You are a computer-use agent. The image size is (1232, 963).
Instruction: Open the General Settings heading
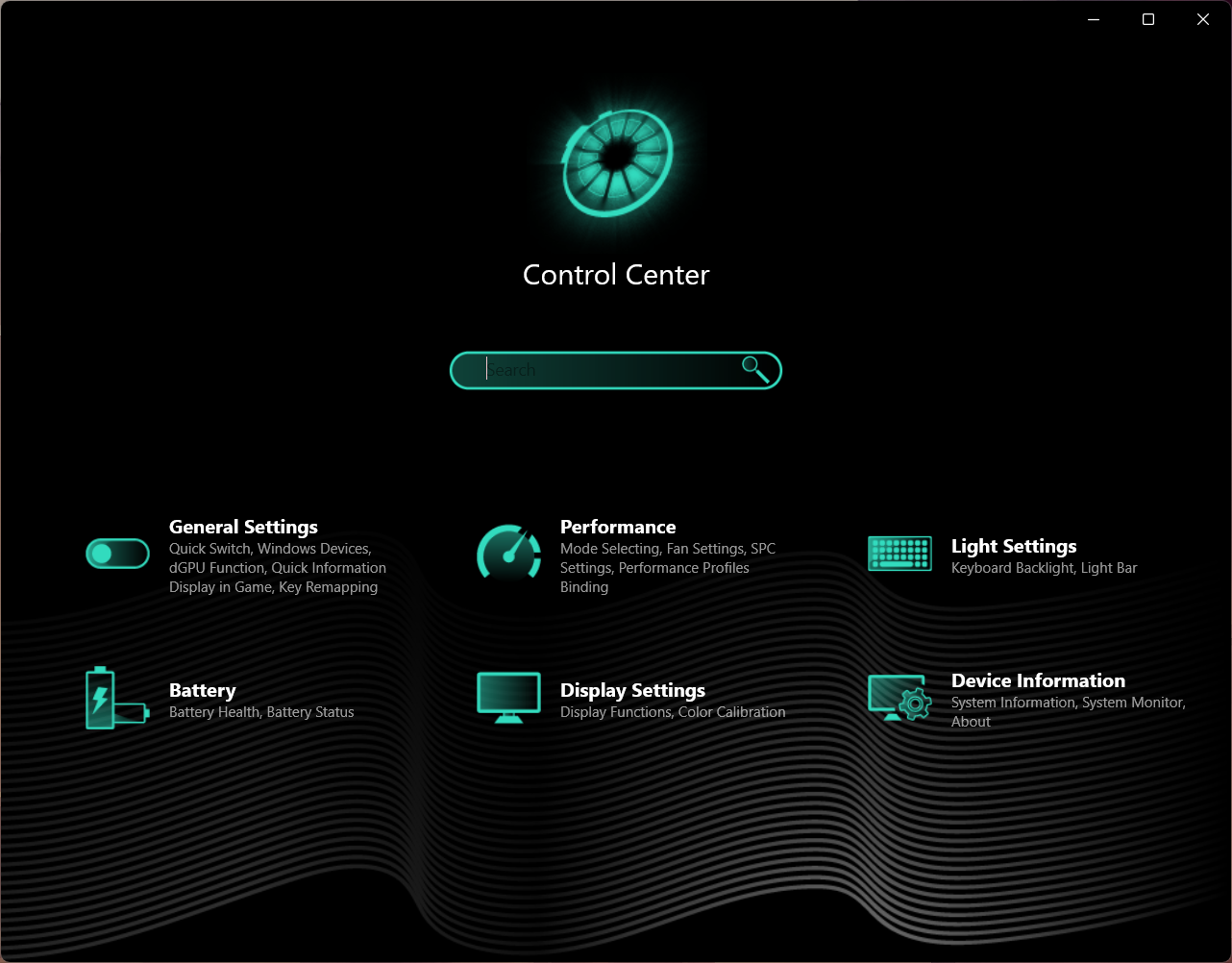[243, 527]
